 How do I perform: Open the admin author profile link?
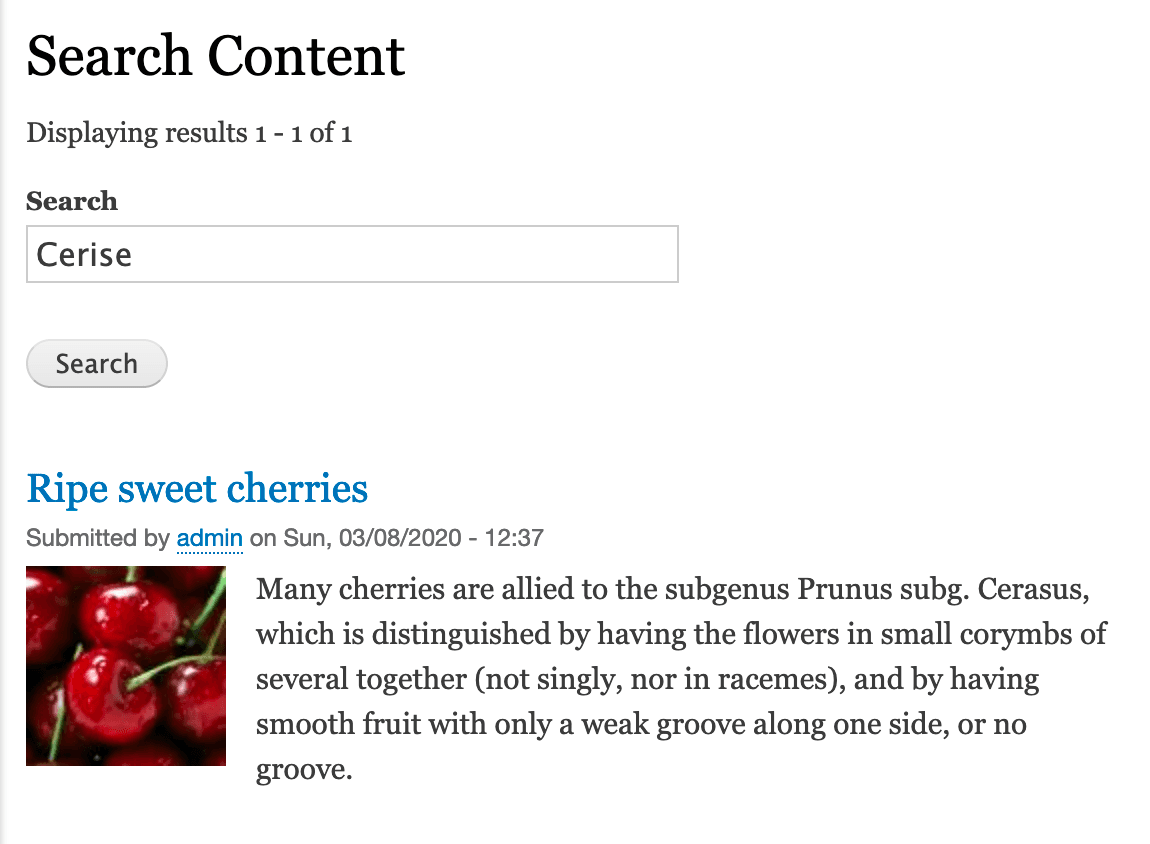click(210, 538)
